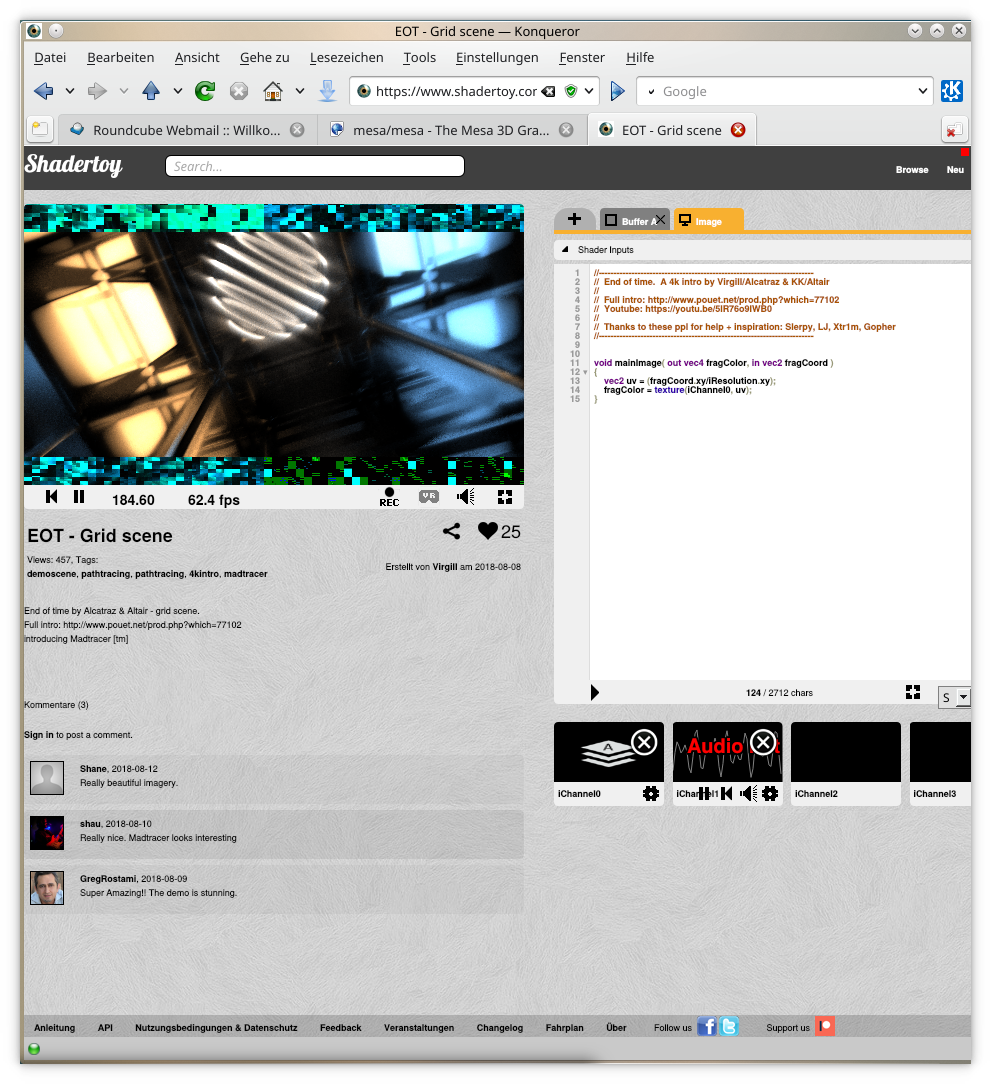
Task: Fold the mainImage function at line 12
Action: pyautogui.click(x=585, y=373)
